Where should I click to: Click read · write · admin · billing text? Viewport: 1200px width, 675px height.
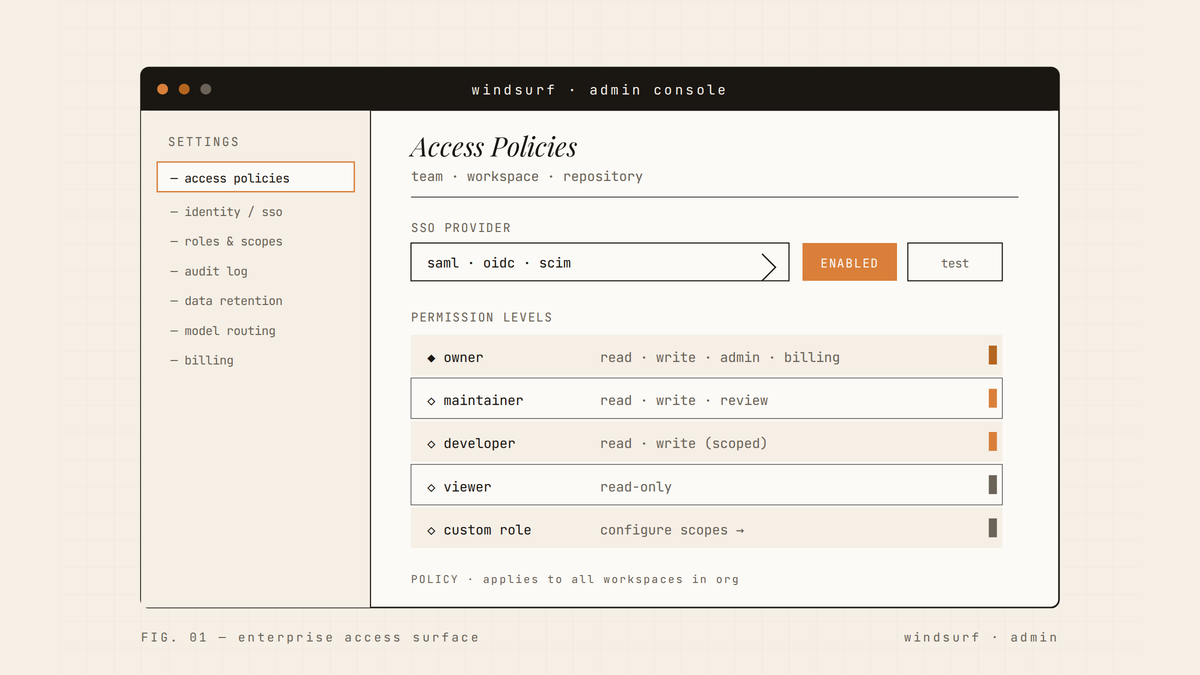pos(720,357)
